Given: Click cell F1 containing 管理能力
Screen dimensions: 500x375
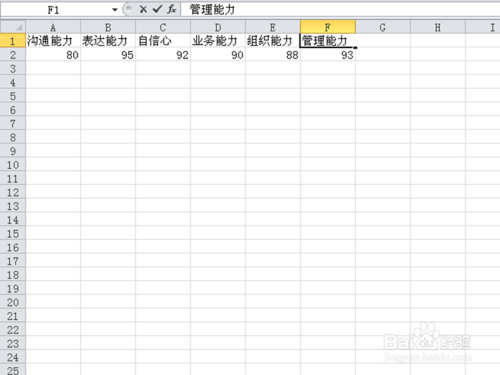Looking at the screenshot, I should click(x=328, y=41).
